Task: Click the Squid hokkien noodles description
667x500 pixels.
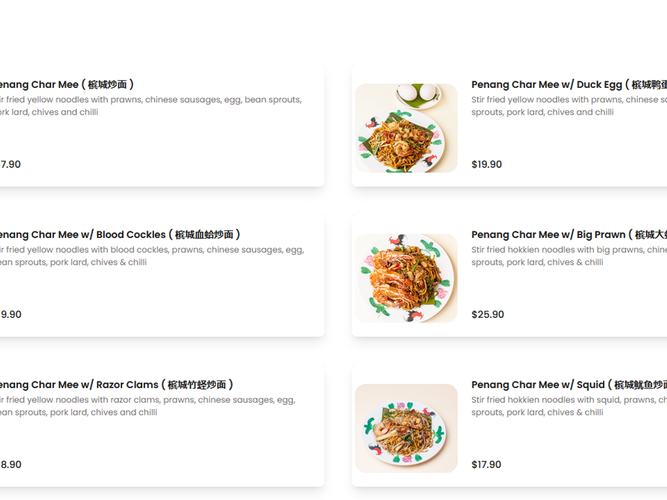Action: [x=567, y=406]
